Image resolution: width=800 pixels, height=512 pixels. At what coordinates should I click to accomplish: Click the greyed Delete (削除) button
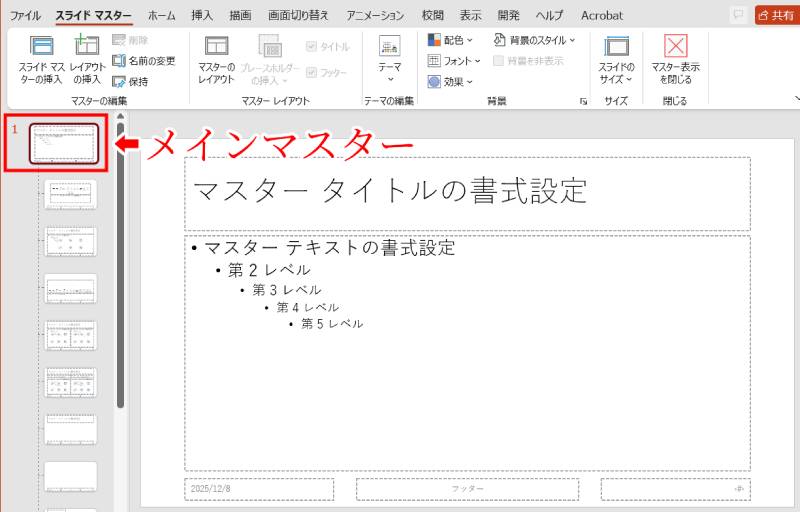click(x=130, y=40)
